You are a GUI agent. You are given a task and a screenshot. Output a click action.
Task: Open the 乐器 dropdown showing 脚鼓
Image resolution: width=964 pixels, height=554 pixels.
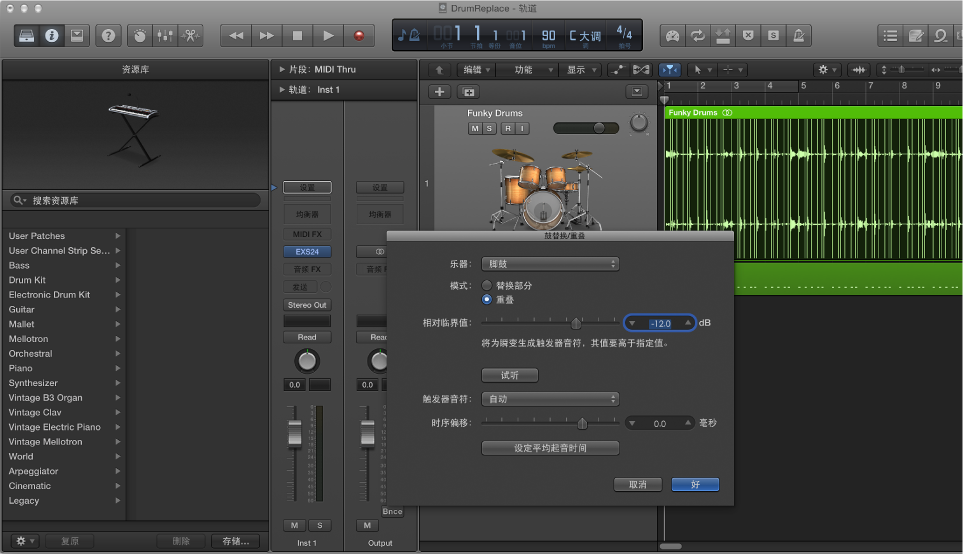(x=550, y=264)
